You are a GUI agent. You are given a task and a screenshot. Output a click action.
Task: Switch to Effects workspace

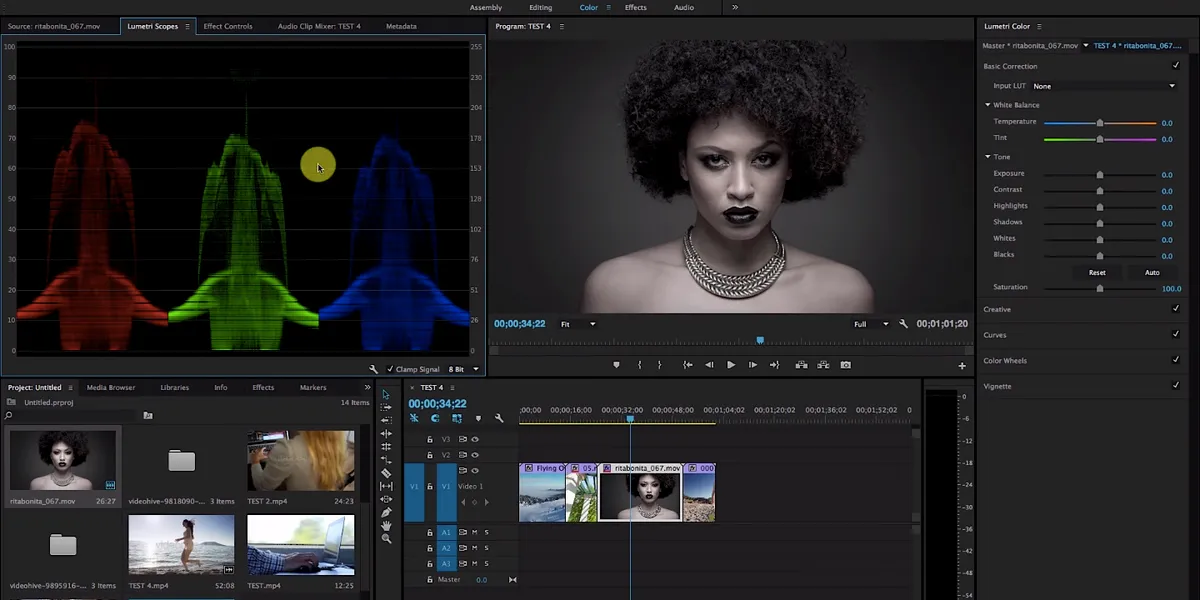636,7
